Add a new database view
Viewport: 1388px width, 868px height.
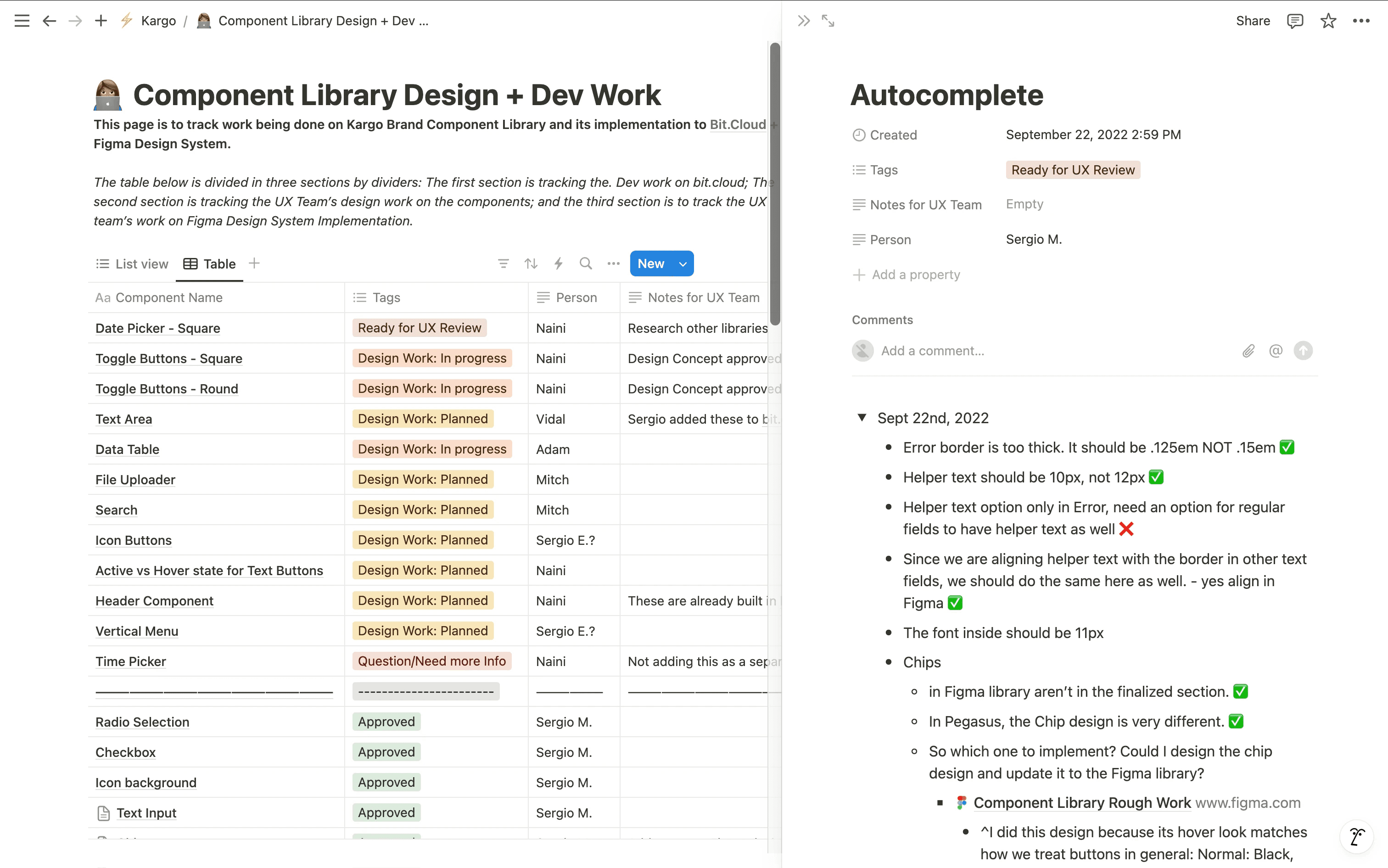point(254,263)
